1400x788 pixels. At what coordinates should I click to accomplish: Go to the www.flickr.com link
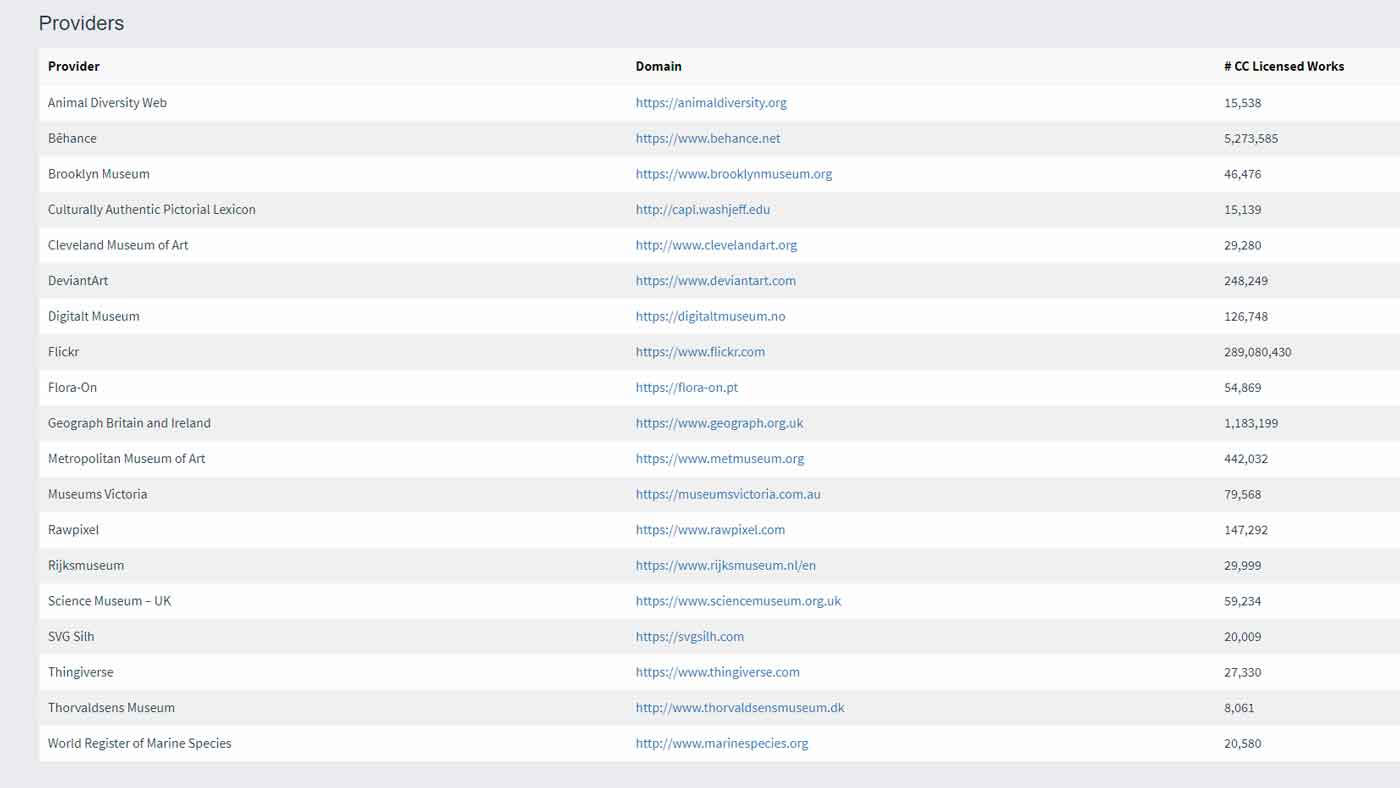700,352
